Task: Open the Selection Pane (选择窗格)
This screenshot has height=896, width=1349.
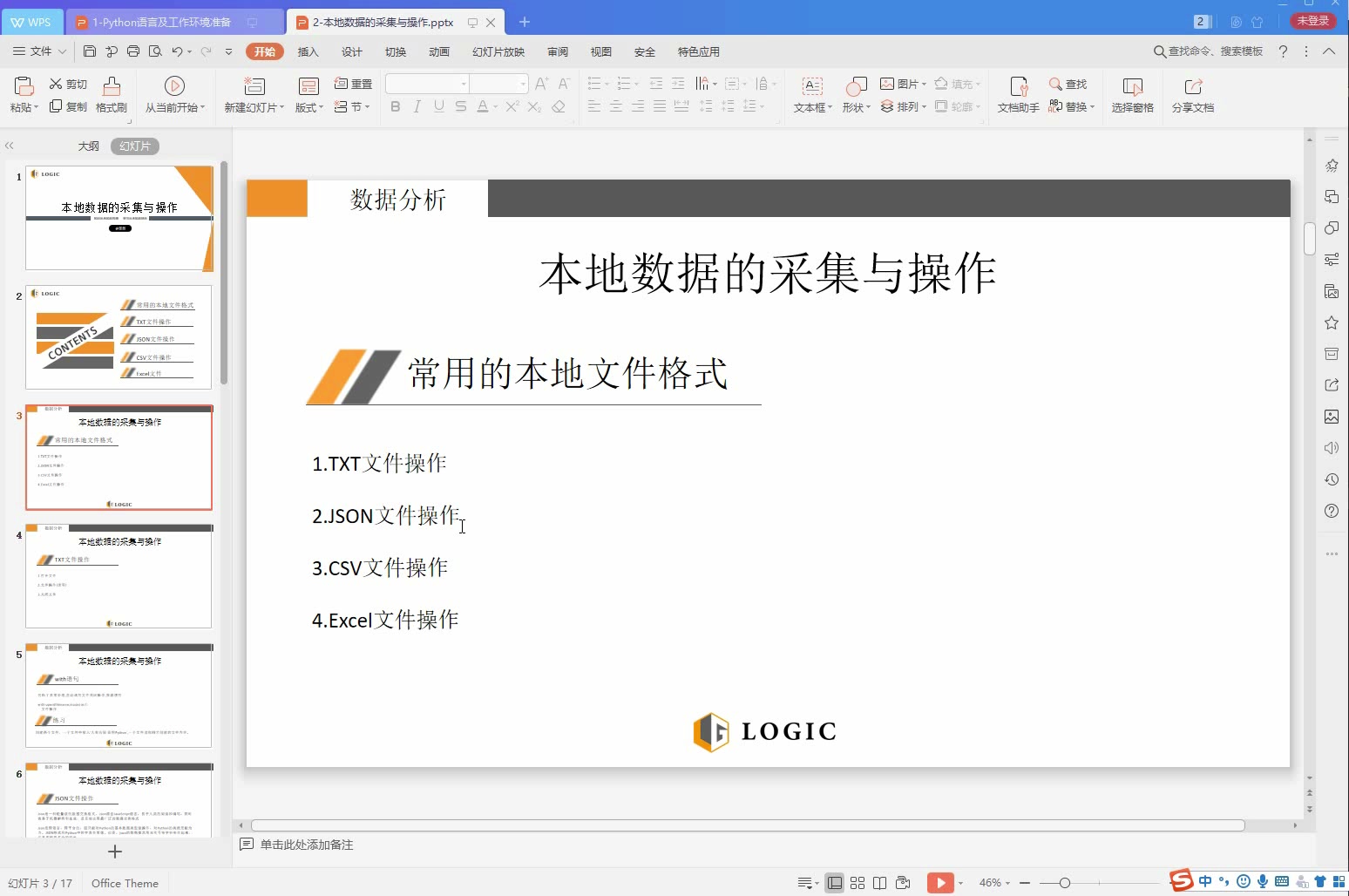Action: tap(1131, 94)
